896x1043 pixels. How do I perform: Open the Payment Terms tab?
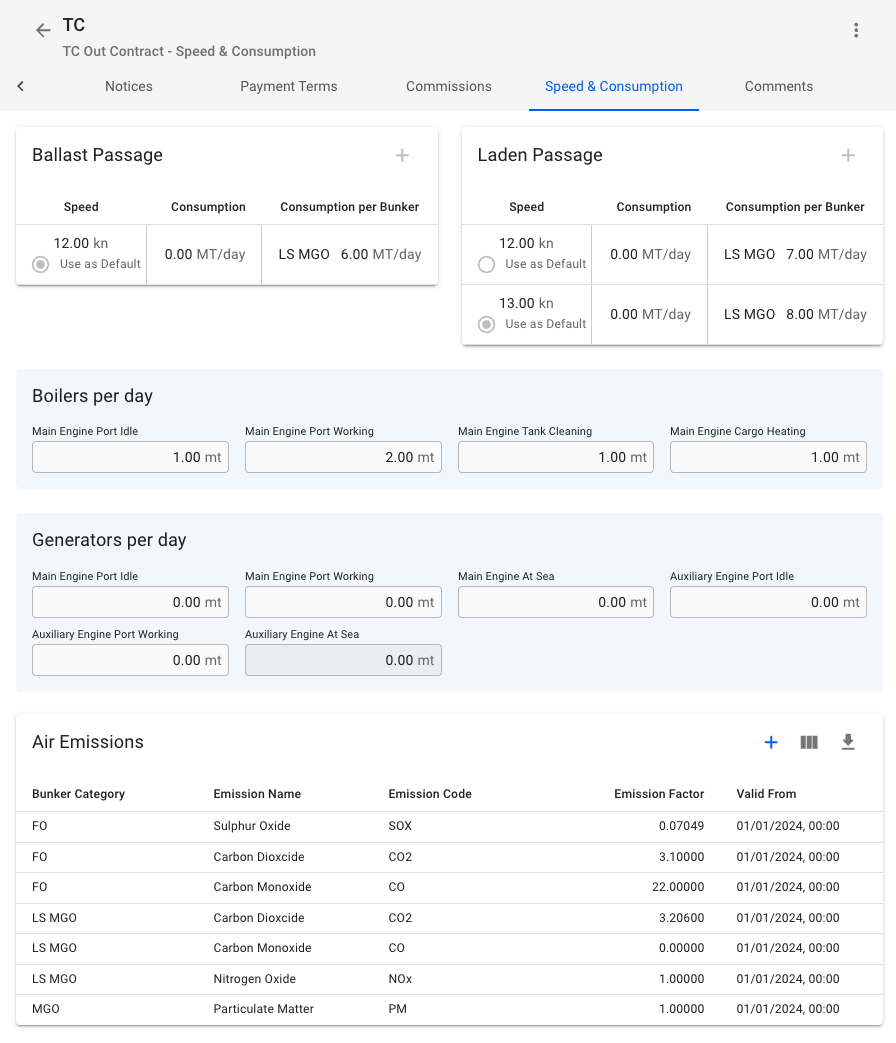(288, 86)
